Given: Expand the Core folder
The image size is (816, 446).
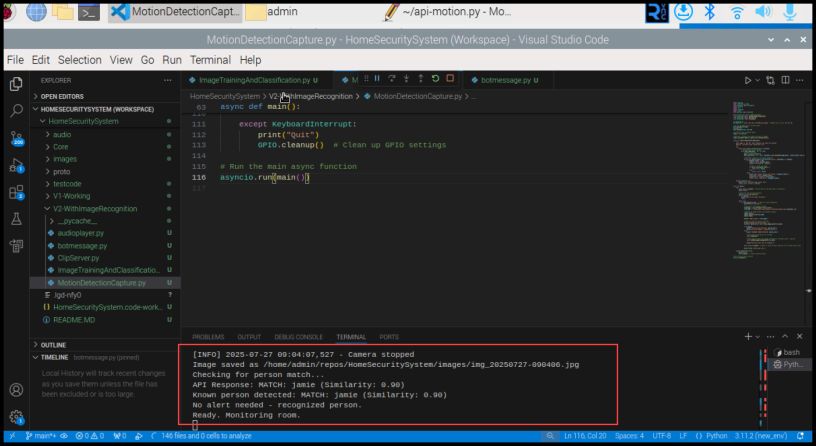Looking at the screenshot, I should (60, 147).
